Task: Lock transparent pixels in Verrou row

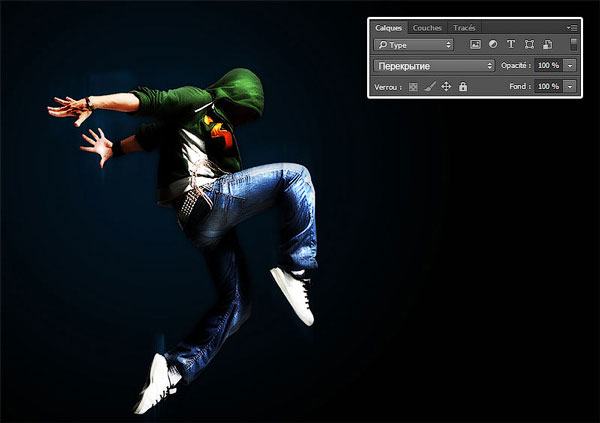Action: 411,87
